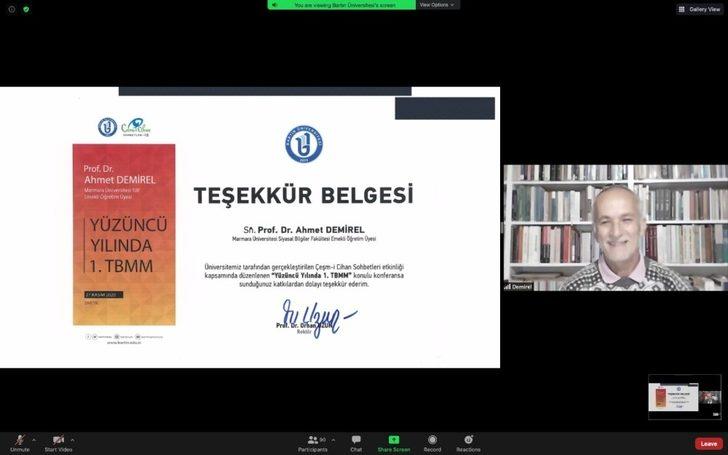Click the small university logo above poster
This screenshot has height=455, width=728.
[107, 127]
